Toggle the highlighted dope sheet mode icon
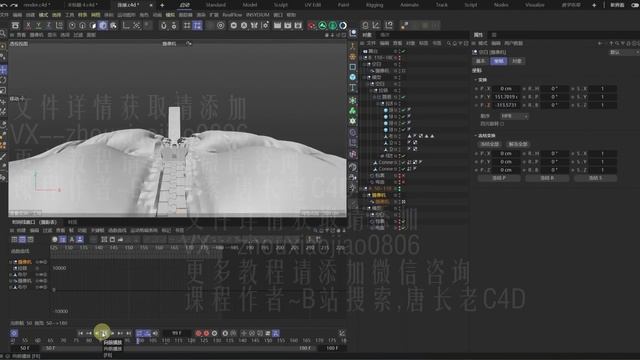 click(22, 240)
